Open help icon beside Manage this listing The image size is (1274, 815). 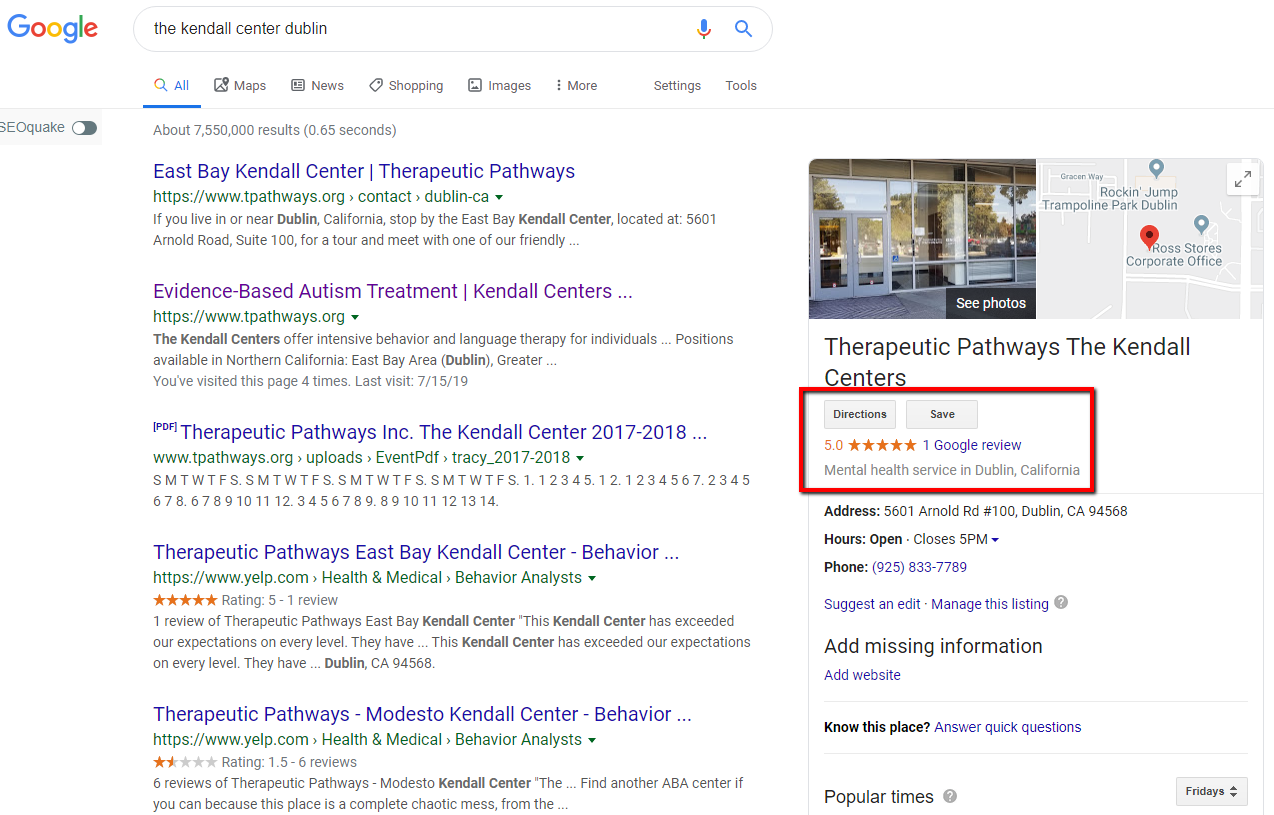point(1061,603)
